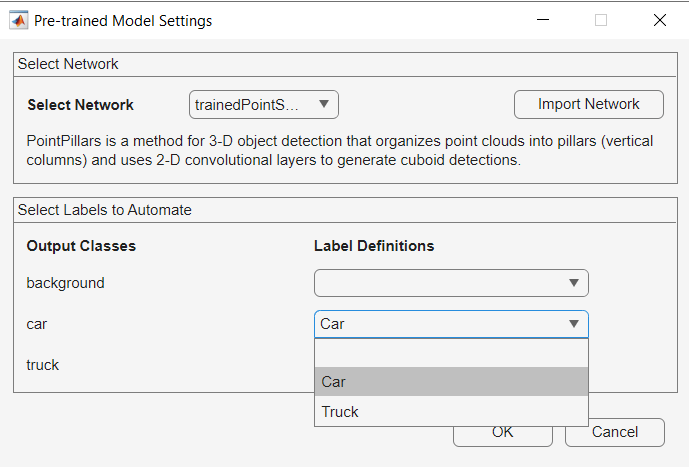Image resolution: width=689 pixels, height=467 pixels.
Task: Click the Select Labels to Automate panel title
Action: (x=105, y=210)
